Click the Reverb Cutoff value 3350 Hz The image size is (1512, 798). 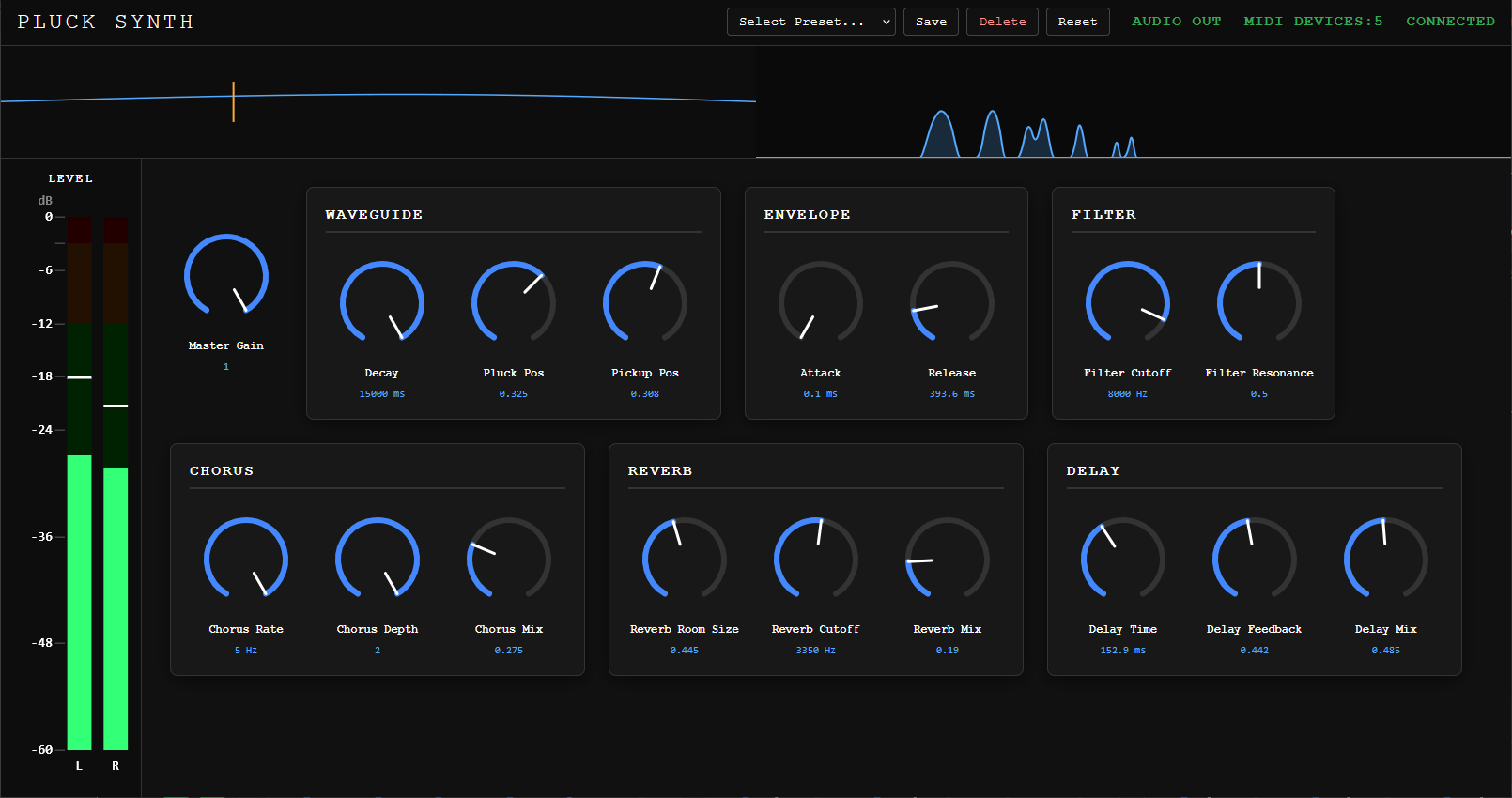(816, 651)
